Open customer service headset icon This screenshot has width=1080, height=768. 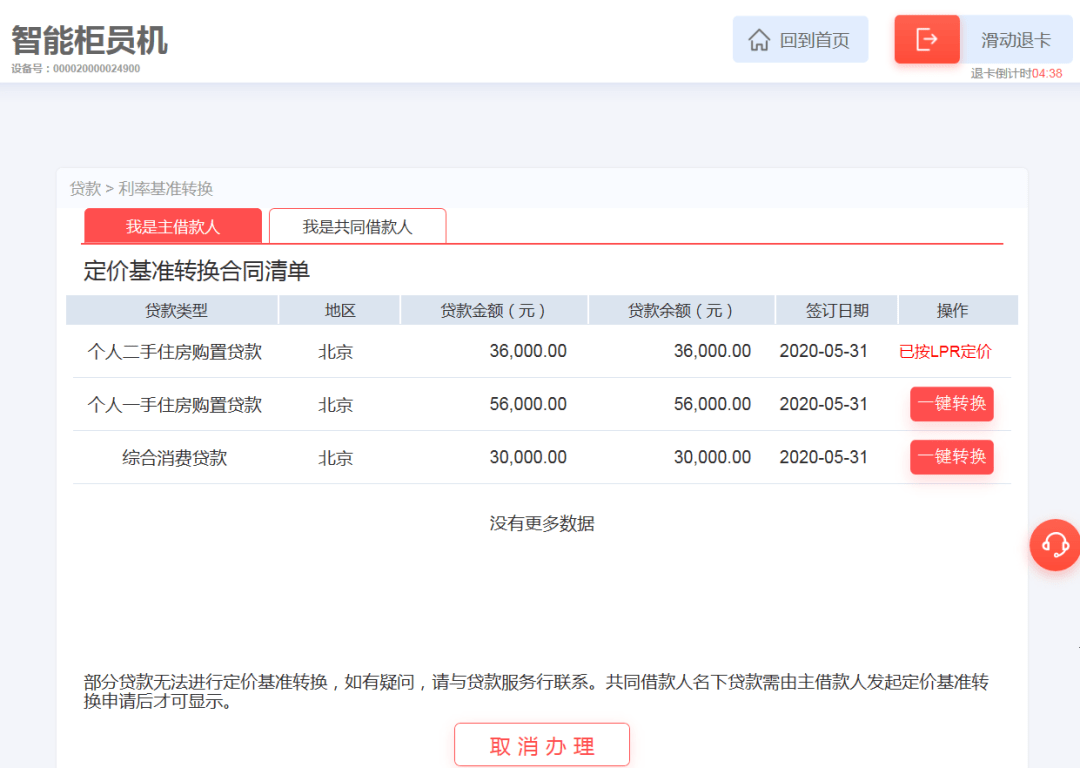tap(1055, 545)
